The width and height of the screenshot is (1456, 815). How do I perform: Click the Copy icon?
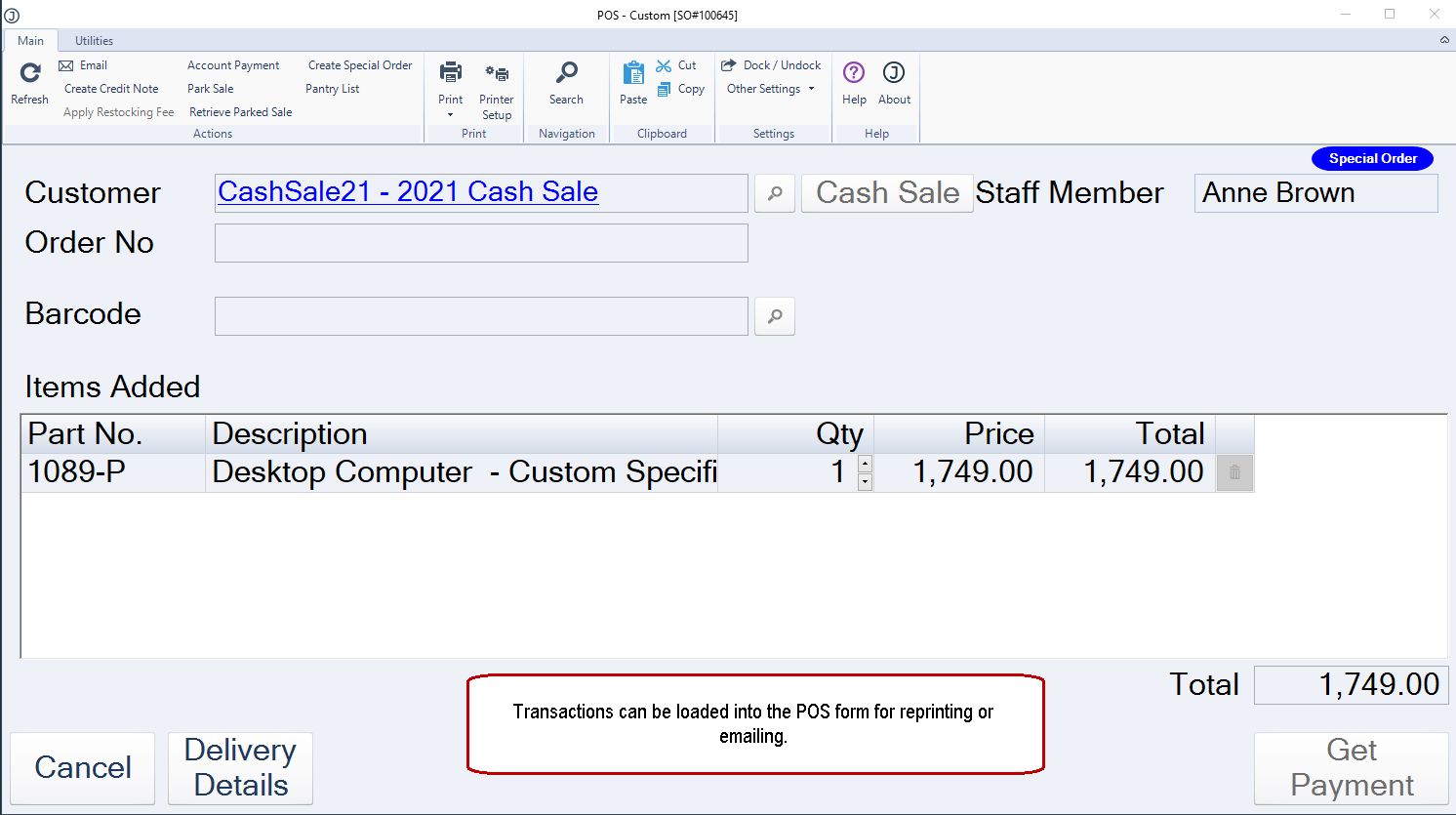[x=665, y=89]
